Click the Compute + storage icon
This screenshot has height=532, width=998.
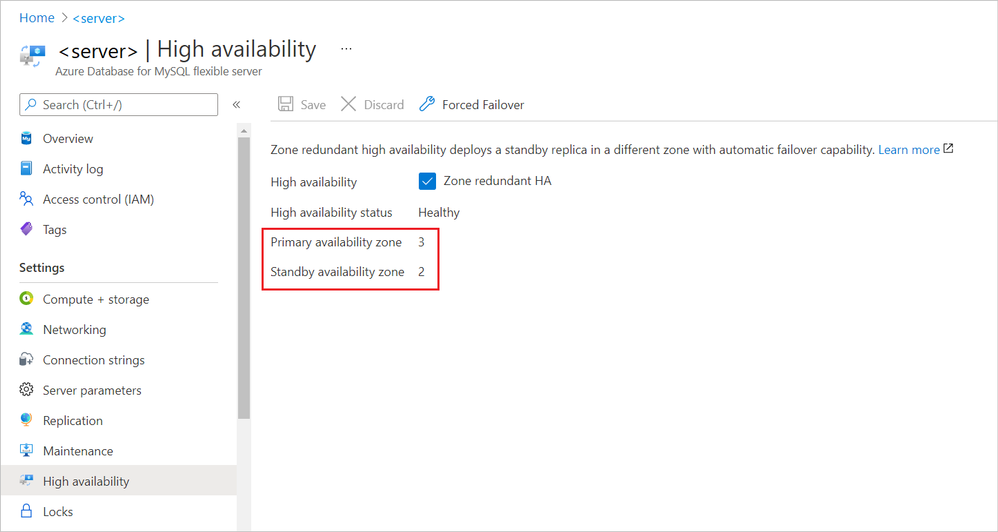coord(27,299)
